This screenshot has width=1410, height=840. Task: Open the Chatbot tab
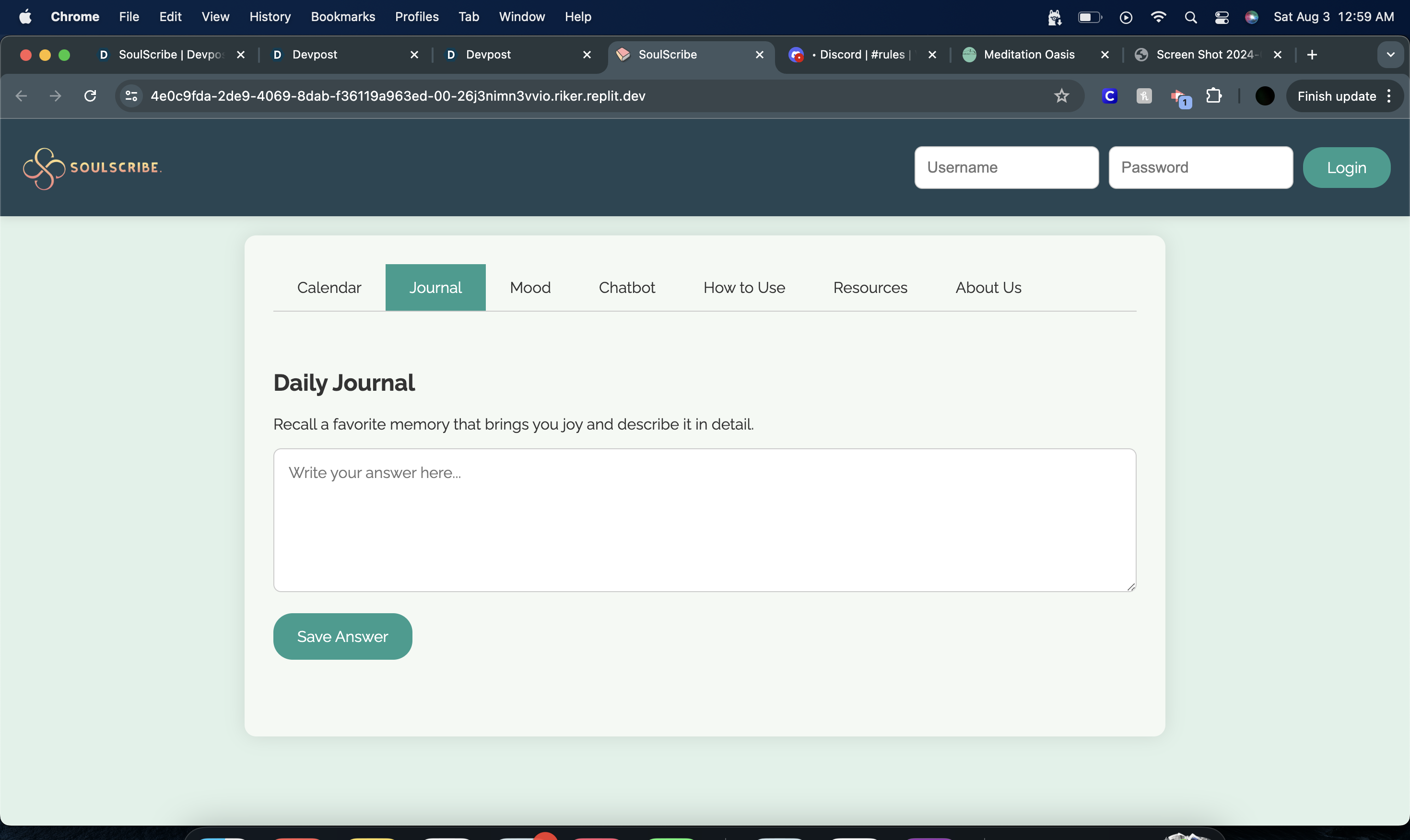[627, 288]
